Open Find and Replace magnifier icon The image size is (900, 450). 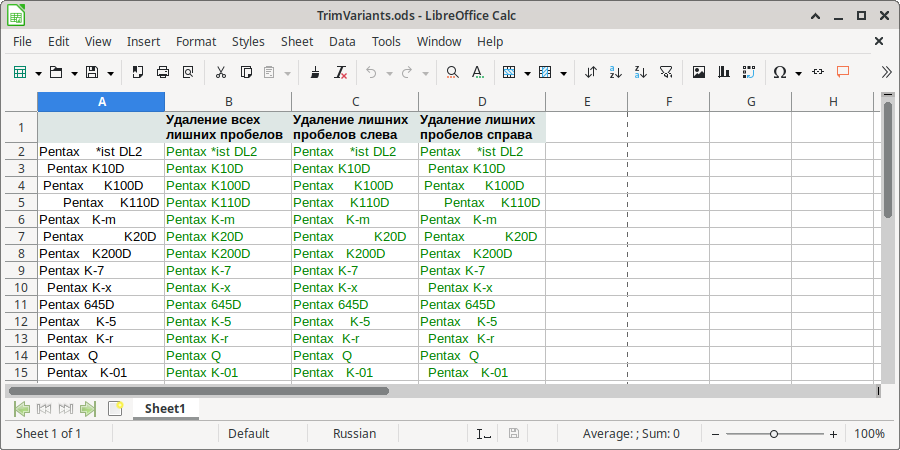453,72
